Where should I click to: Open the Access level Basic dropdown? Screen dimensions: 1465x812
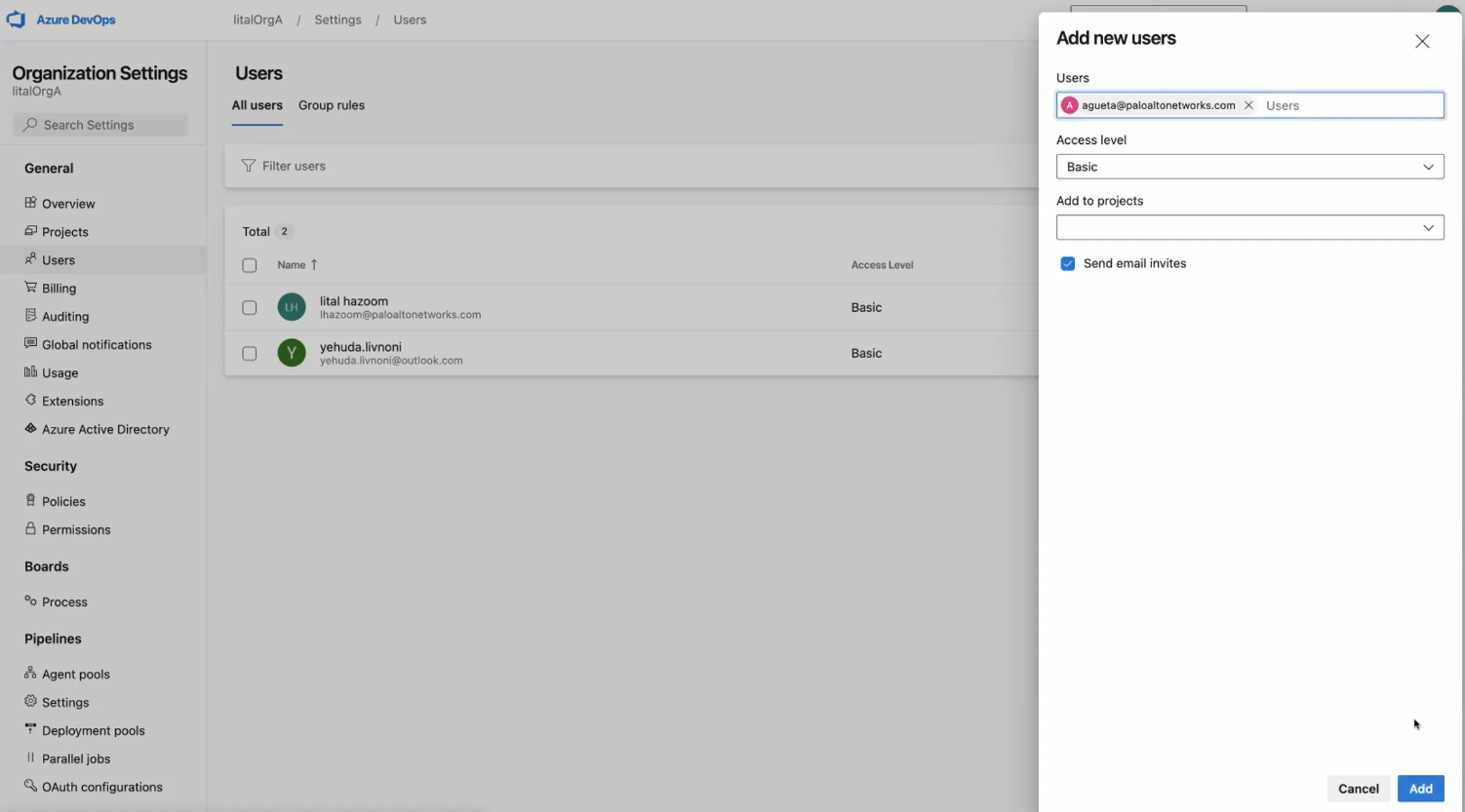(1249, 167)
